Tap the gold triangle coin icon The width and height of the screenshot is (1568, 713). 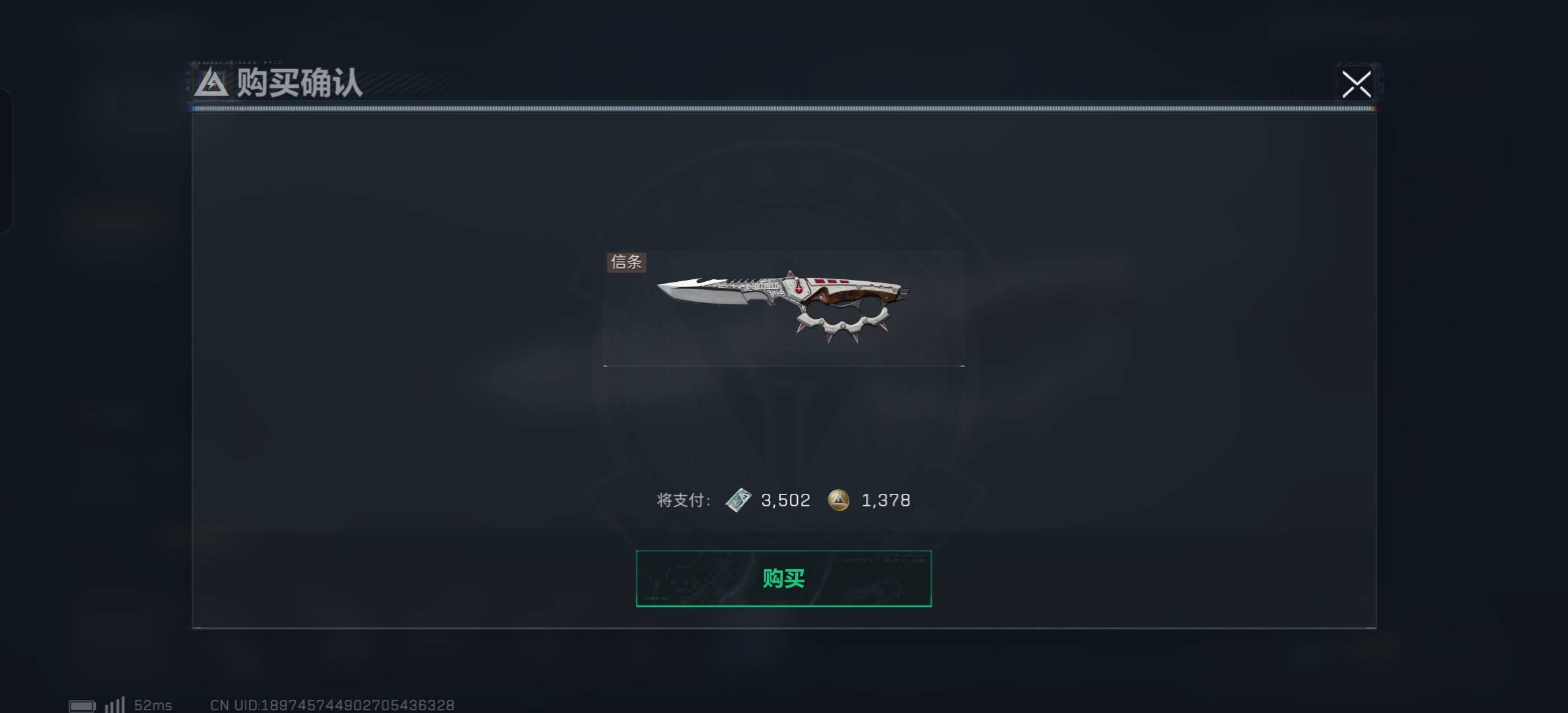(838, 500)
